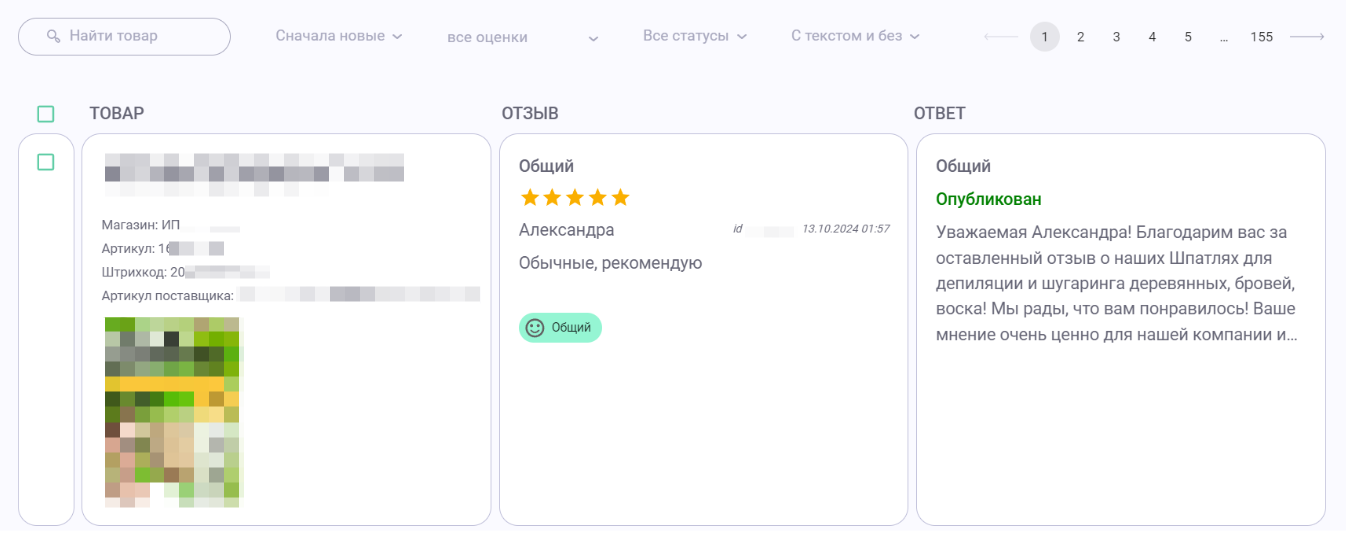
Task: Go to previous page with left arrow
Action: pos(1000,37)
